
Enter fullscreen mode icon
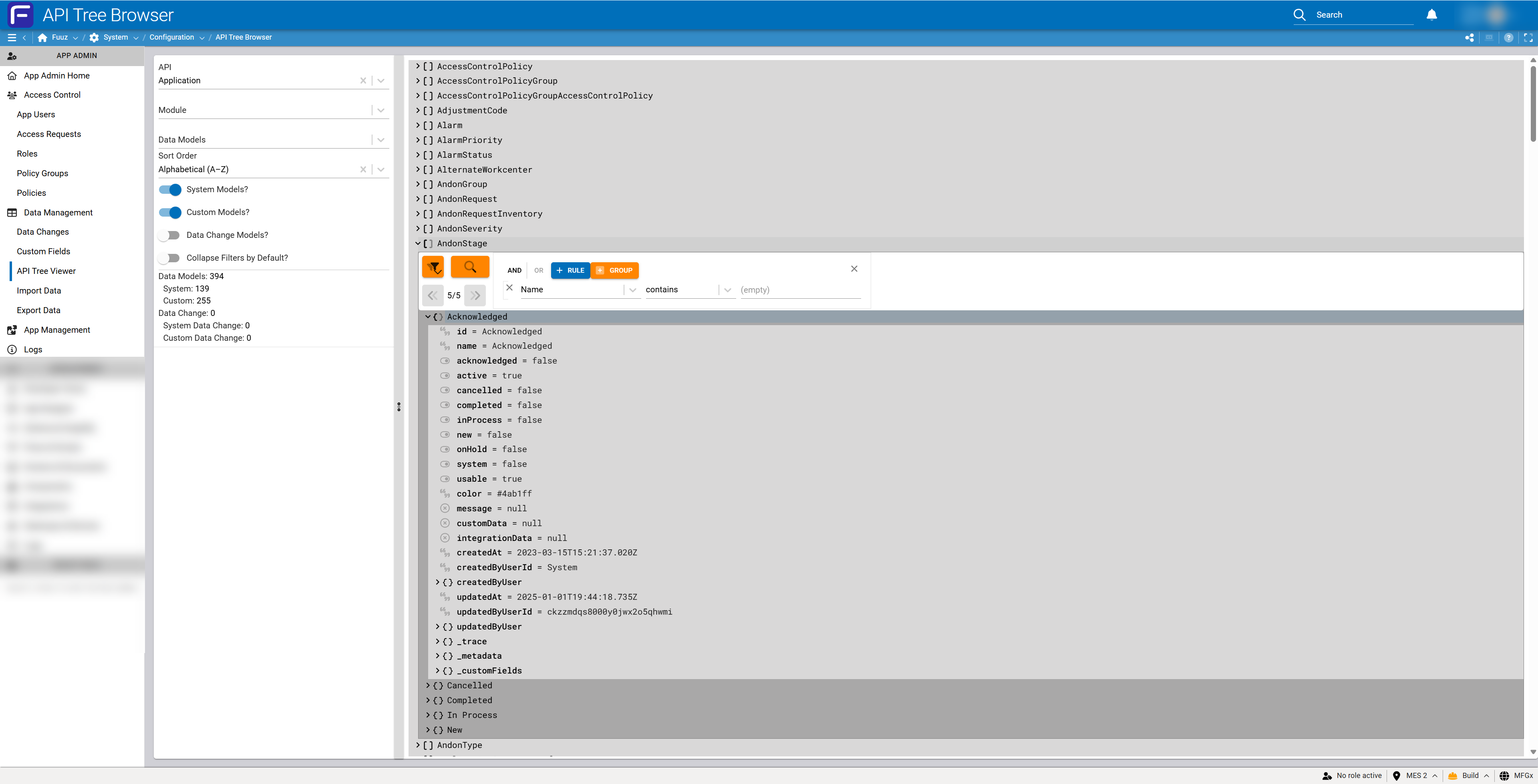1528,38
